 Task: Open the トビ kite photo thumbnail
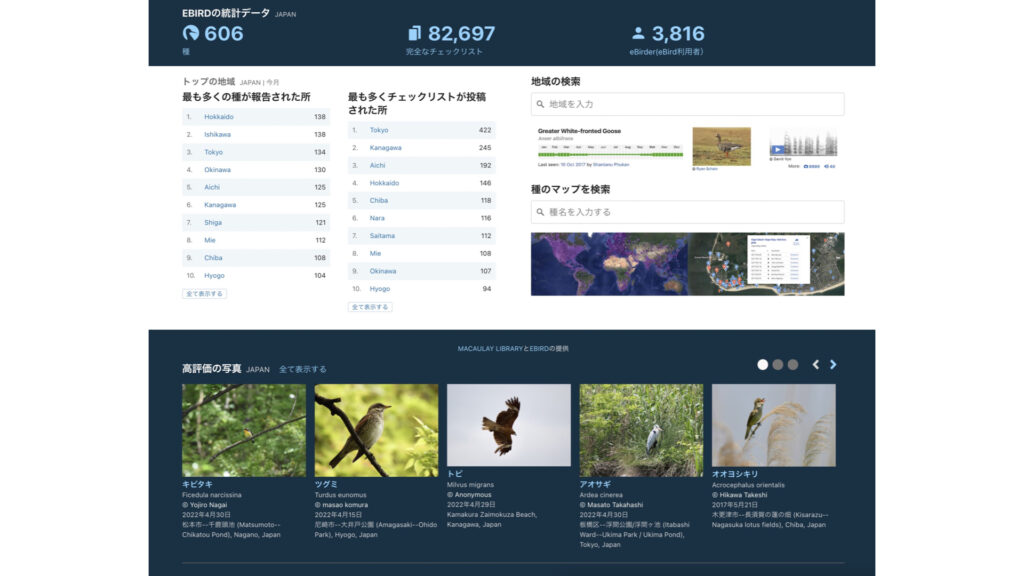click(509, 425)
